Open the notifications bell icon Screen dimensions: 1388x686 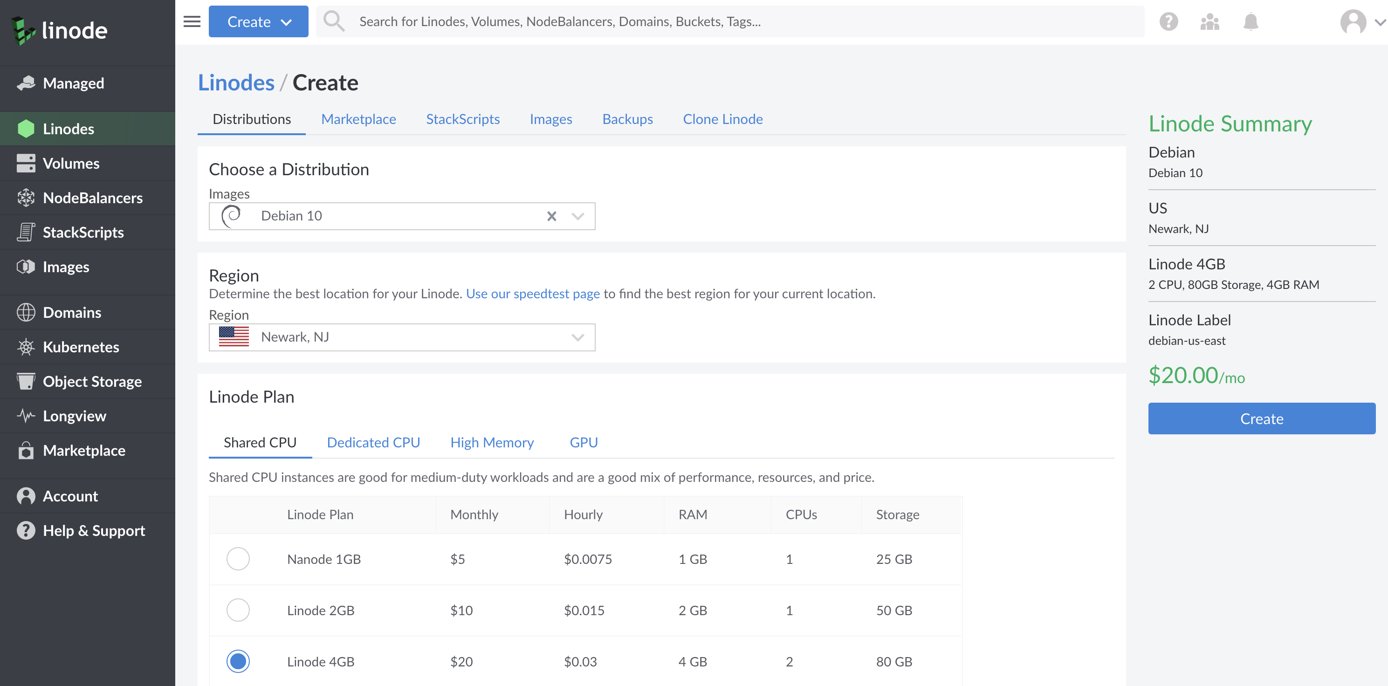[x=1250, y=21]
